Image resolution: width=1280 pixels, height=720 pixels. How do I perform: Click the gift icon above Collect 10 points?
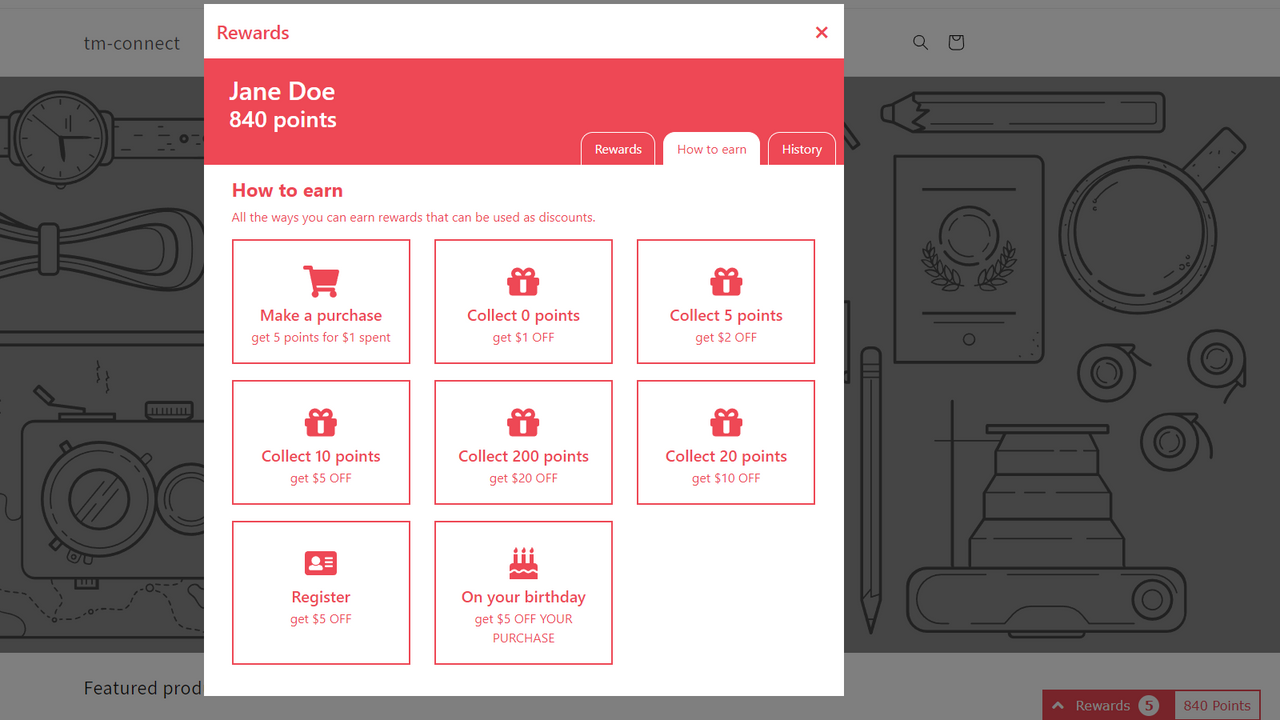click(321, 423)
